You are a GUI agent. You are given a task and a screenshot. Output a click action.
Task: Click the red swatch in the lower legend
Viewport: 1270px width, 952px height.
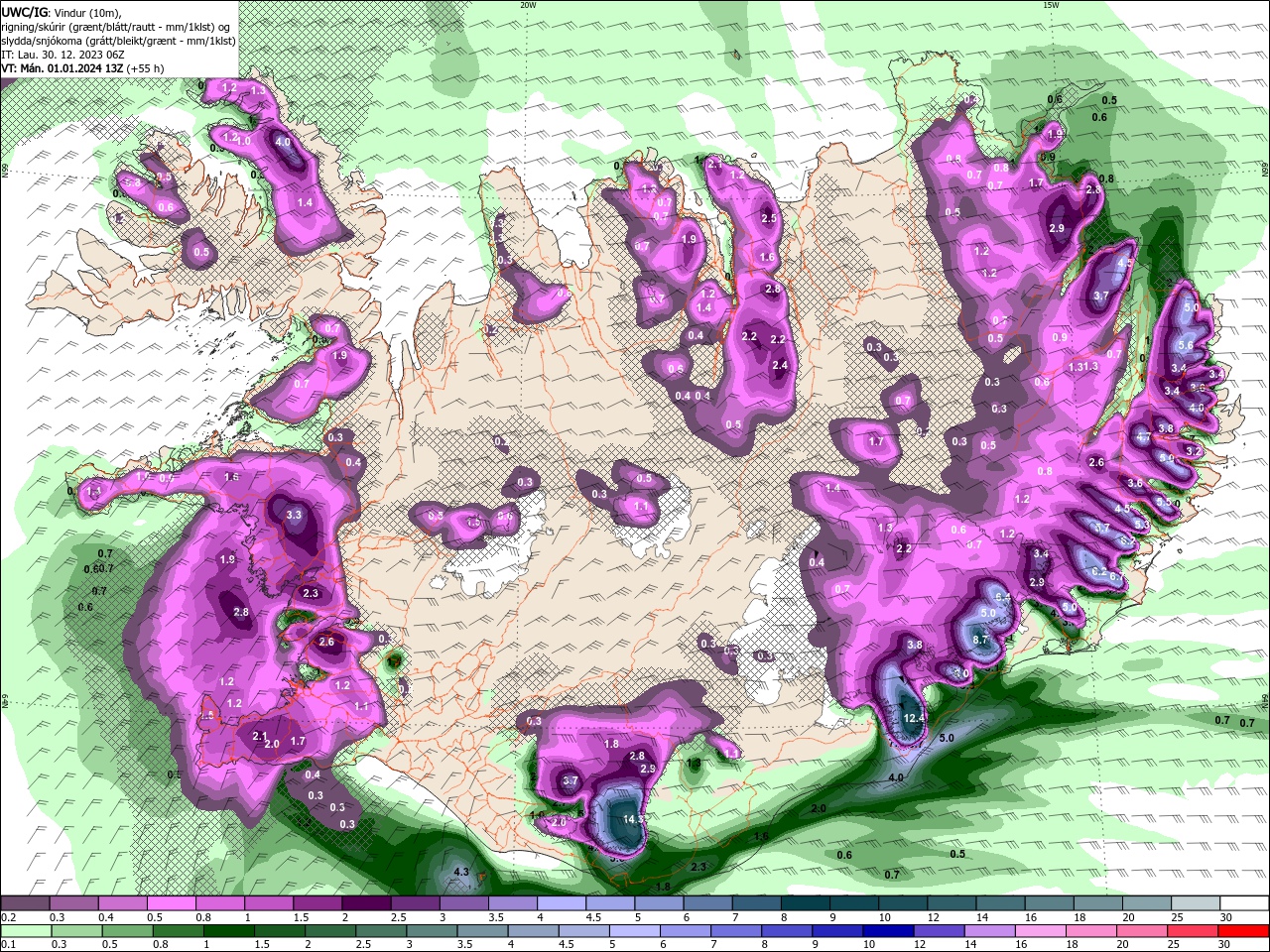(1242, 930)
